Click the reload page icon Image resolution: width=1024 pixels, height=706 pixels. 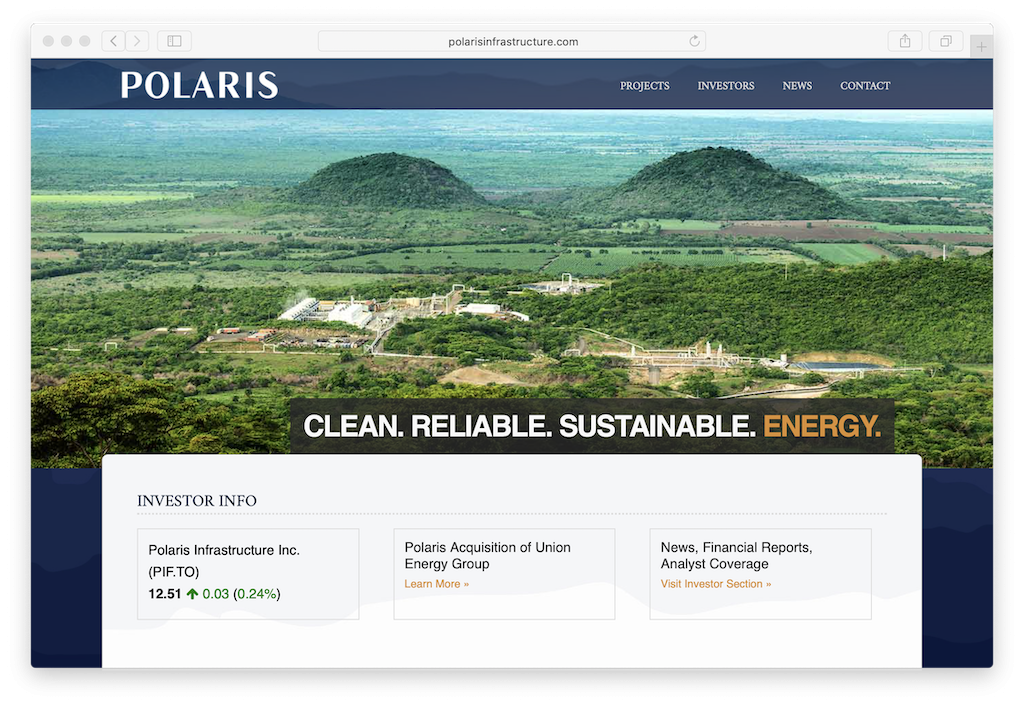point(694,41)
